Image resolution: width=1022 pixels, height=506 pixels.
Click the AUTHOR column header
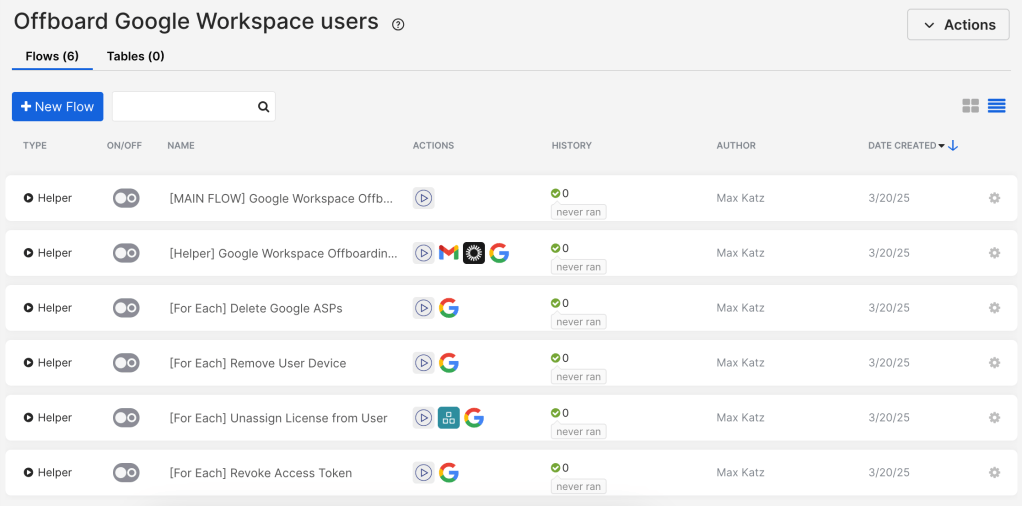point(736,145)
